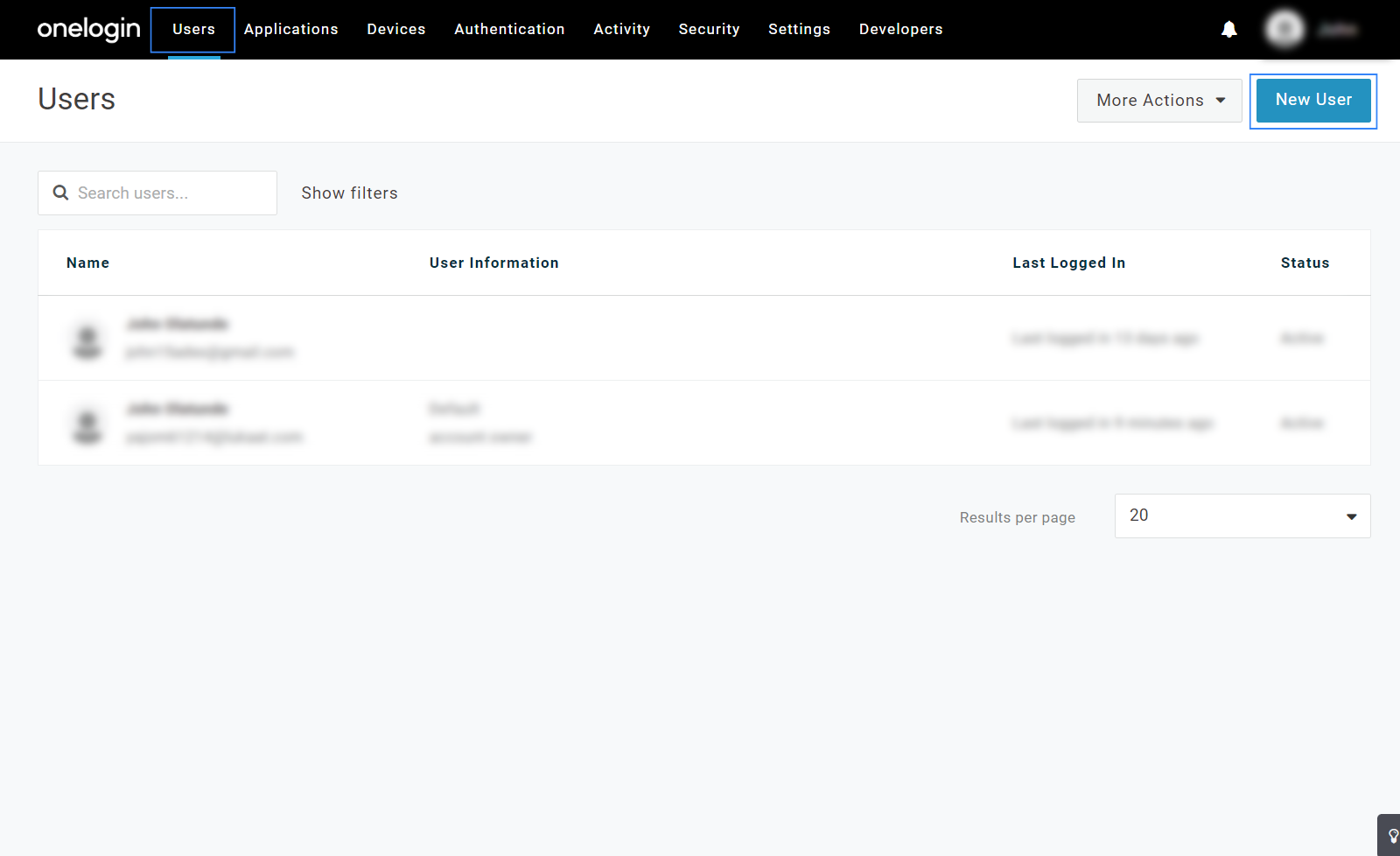Open the notifications bell
Screen dimensions: 1400x856
[x=1228, y=30]
